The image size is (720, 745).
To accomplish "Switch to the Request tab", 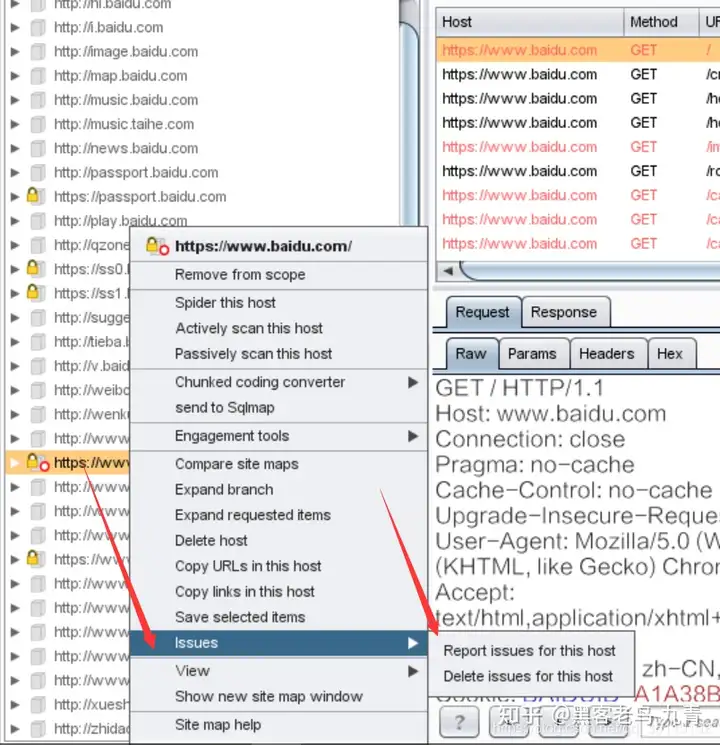I will tap(482, 312).
